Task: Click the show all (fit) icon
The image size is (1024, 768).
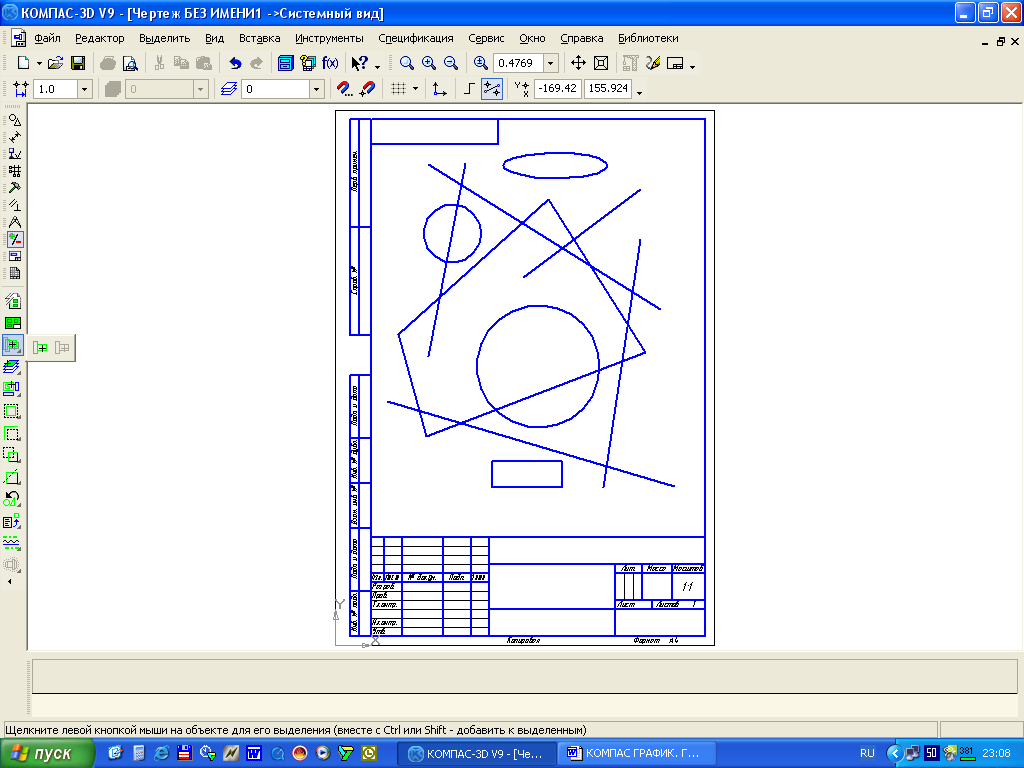Action: pyautogui.click(x=601, y=63)
